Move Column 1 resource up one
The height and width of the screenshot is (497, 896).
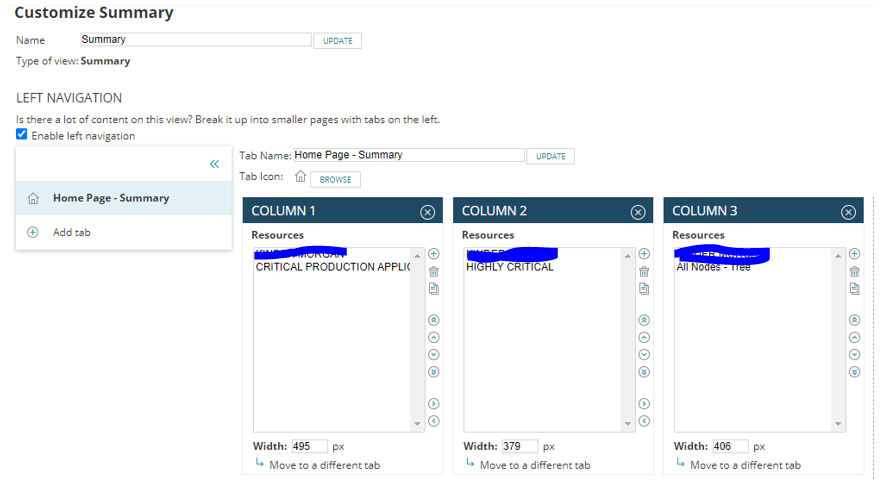pyautogui.click(x=434, y=337)
